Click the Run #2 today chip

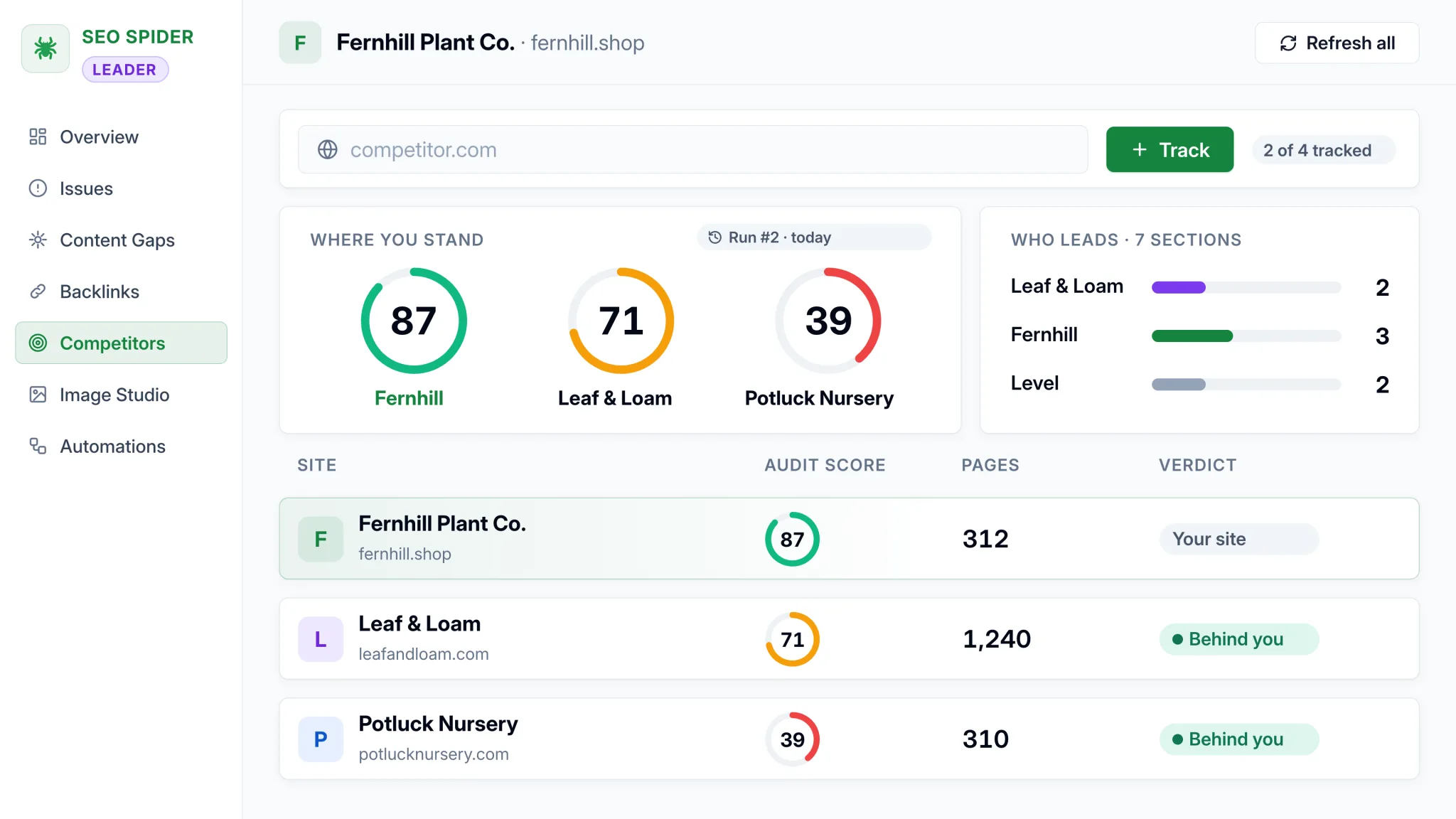pyautogui.click(x=814, y=237)
